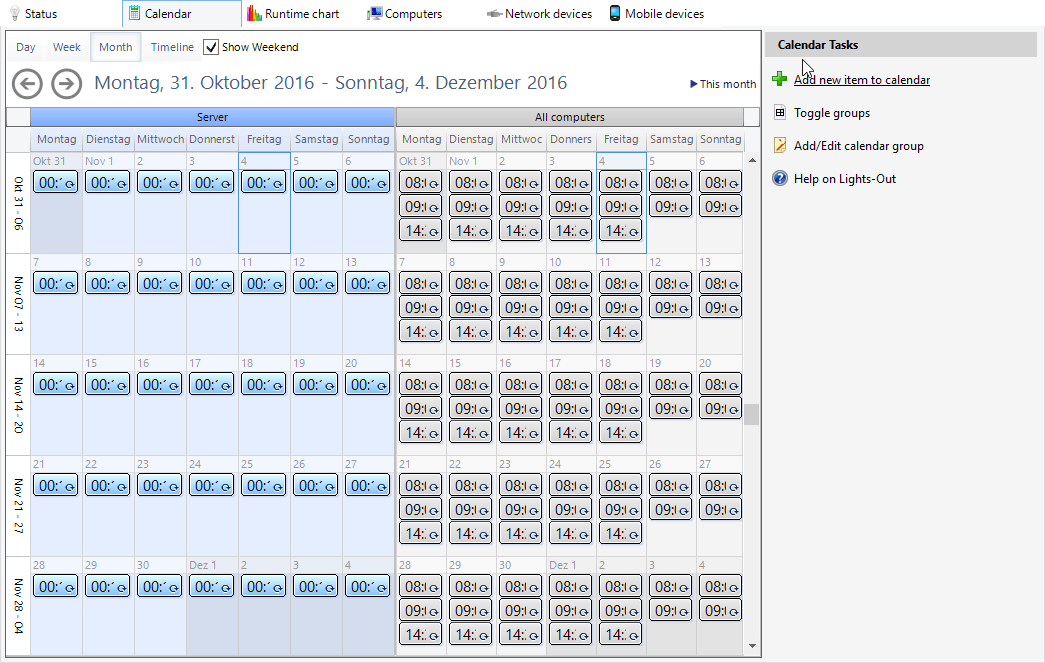Open the Runtime chart tab icon

coord(254,13)
